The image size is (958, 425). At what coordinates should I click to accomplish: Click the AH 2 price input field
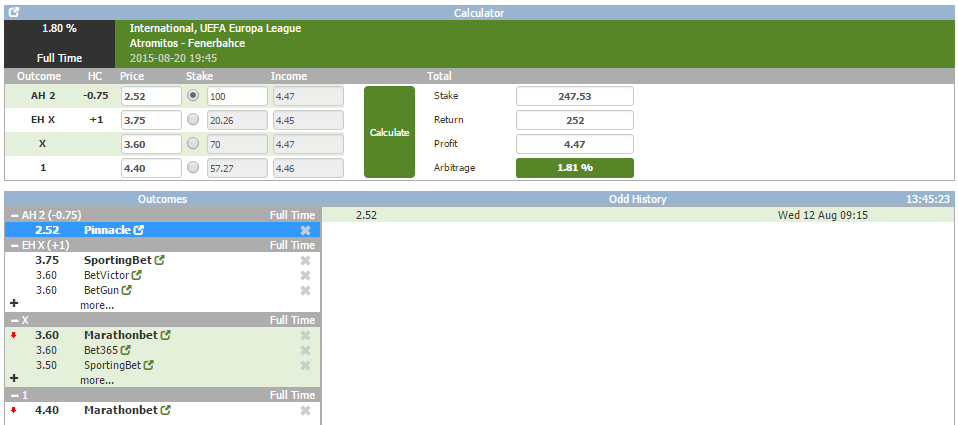(x=150, y=96)
